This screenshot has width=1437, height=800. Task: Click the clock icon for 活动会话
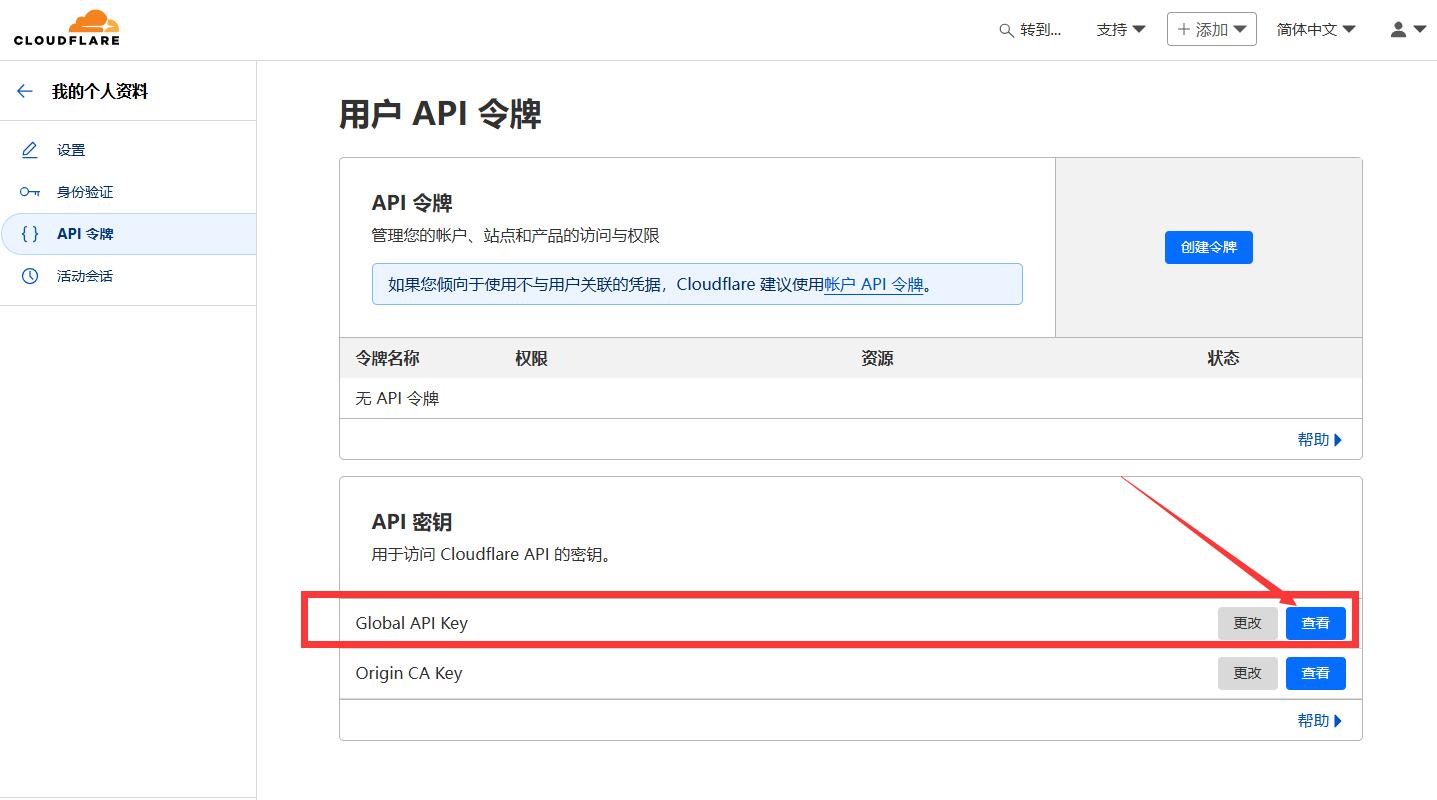click(30, 276)
